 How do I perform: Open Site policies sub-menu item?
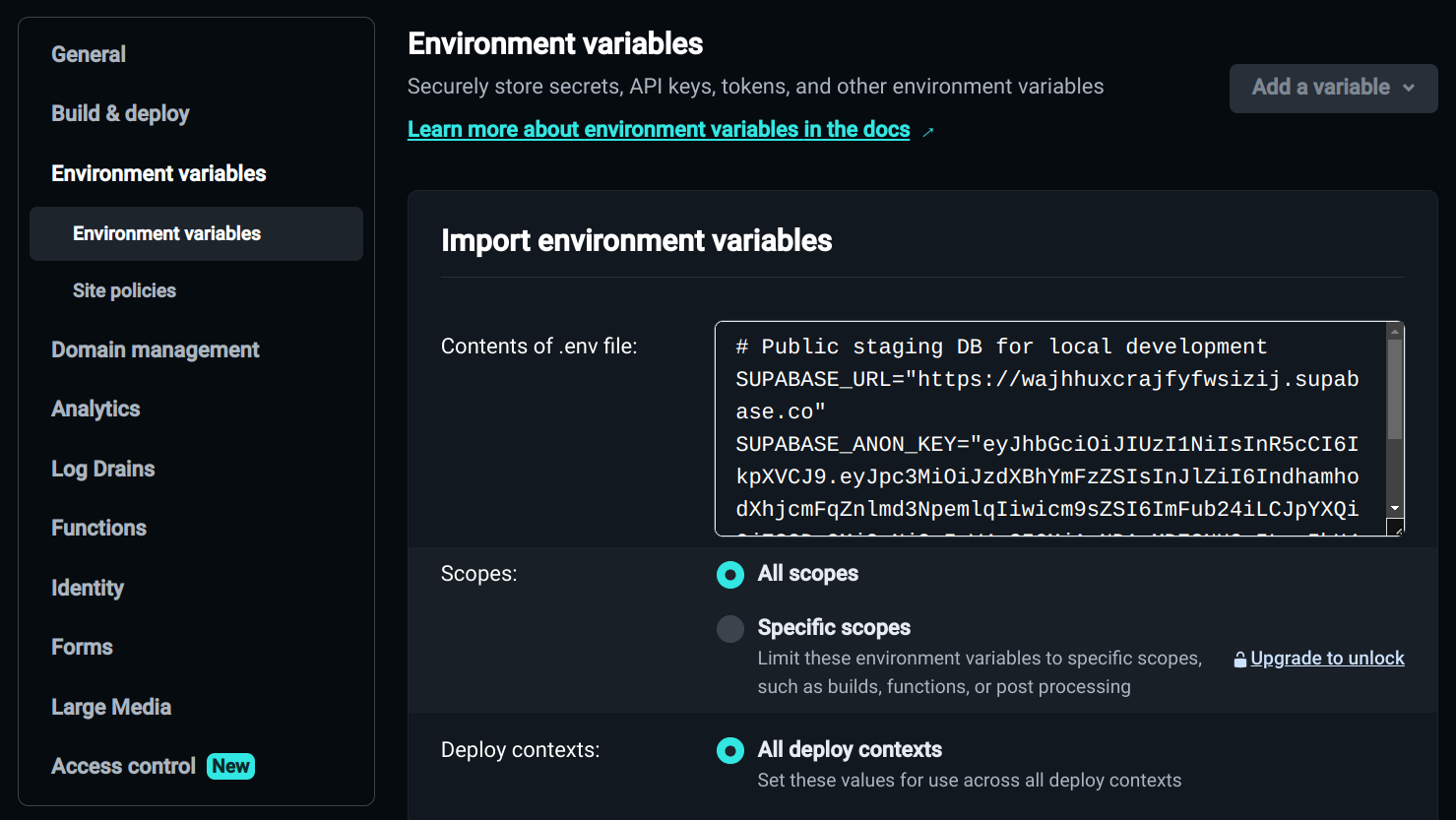pyautogui.click(x=124, y=290)
